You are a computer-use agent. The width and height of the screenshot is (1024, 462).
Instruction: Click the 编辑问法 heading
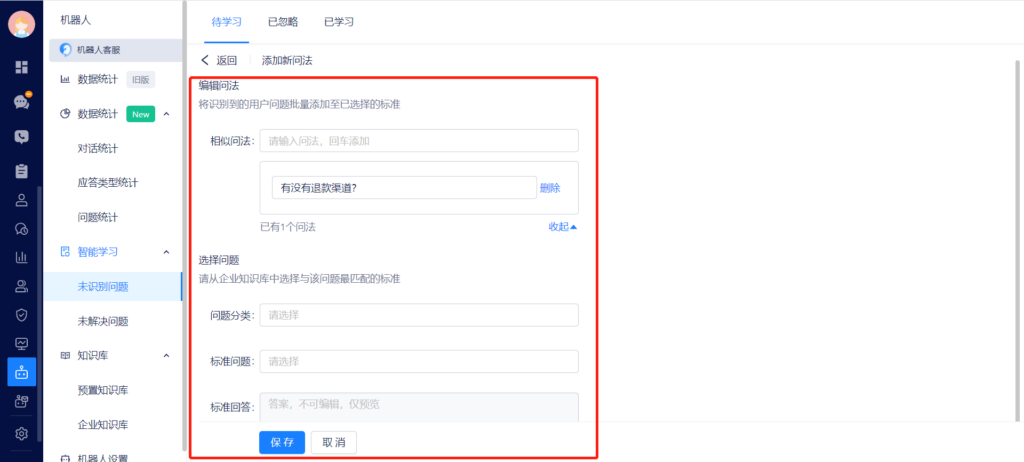click(x=219, y=86)
